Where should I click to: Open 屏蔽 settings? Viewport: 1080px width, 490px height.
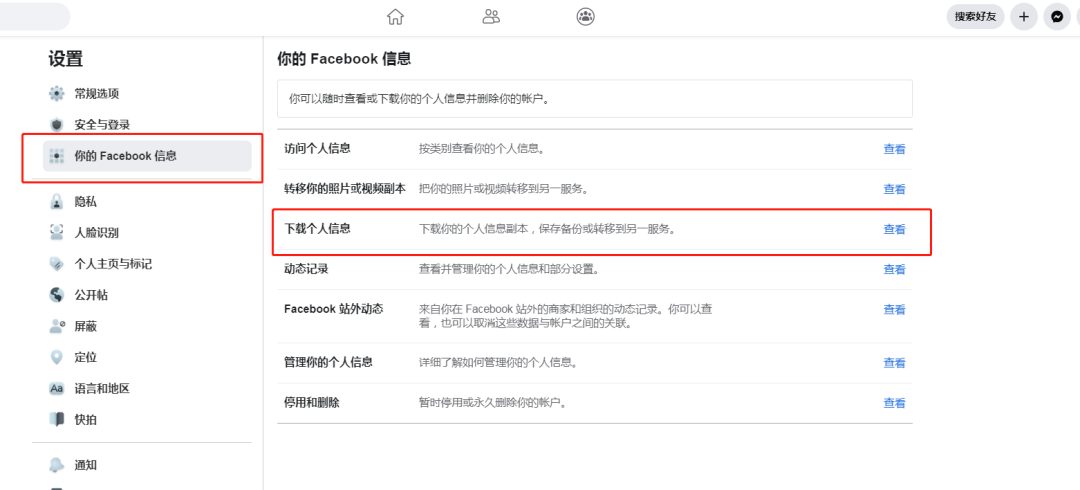click(85, 326)
